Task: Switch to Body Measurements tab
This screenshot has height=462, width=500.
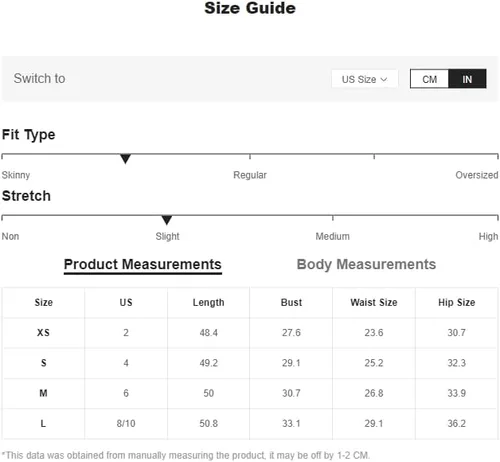Action: click(366, 265)
